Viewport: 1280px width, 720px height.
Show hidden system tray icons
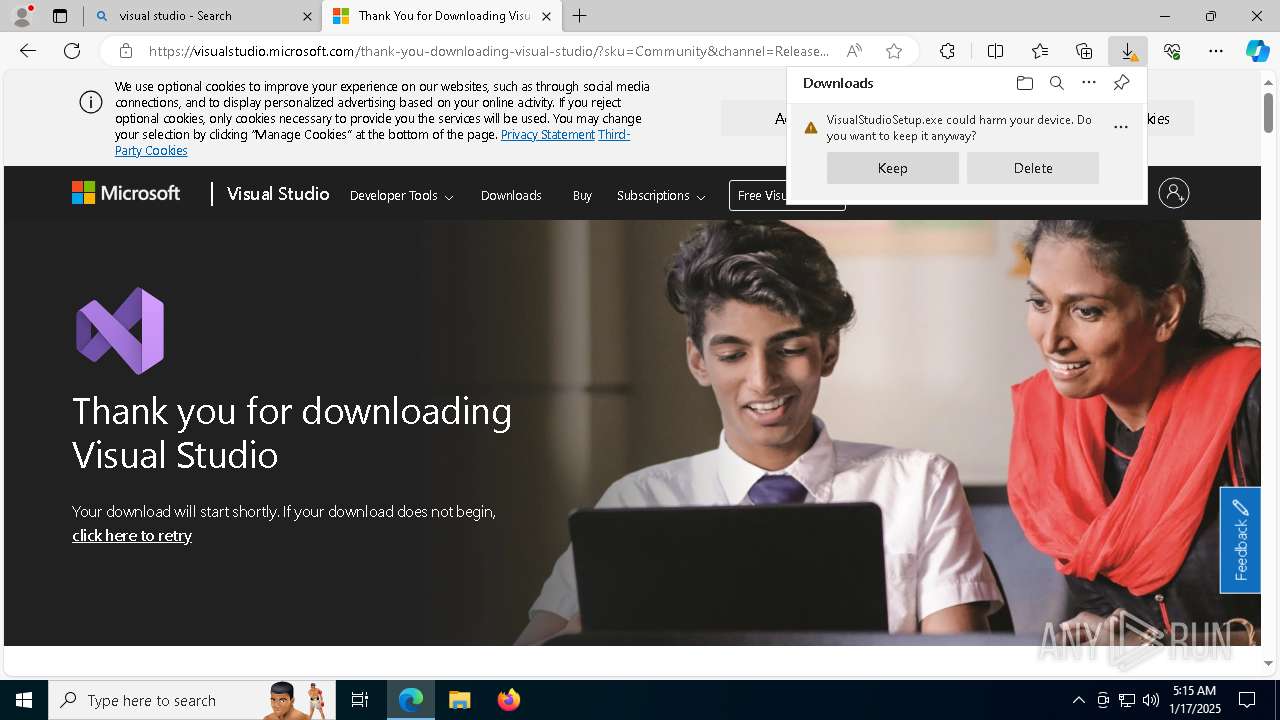point(1078,700)
